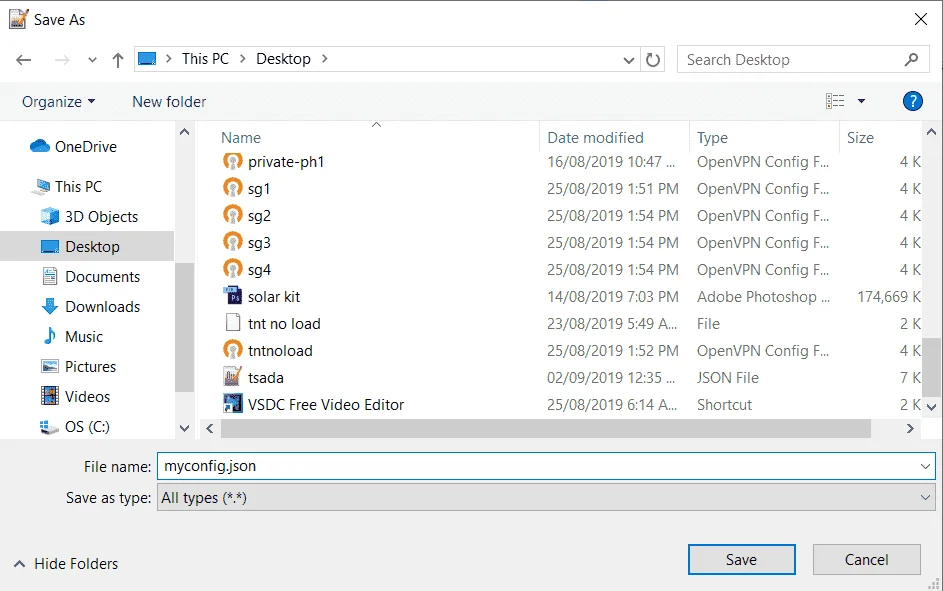Screen dimensions: 943x591
Task: Click the Photoshop icon of solar kit
Action: [x=233, y=296]
